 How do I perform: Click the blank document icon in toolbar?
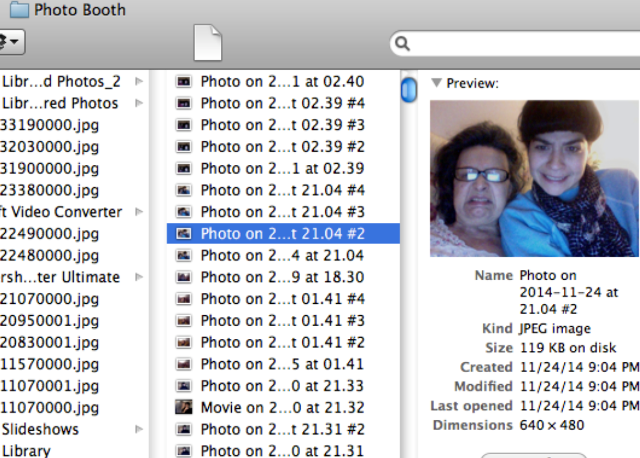pyautogui.click(x=206, y=42)
